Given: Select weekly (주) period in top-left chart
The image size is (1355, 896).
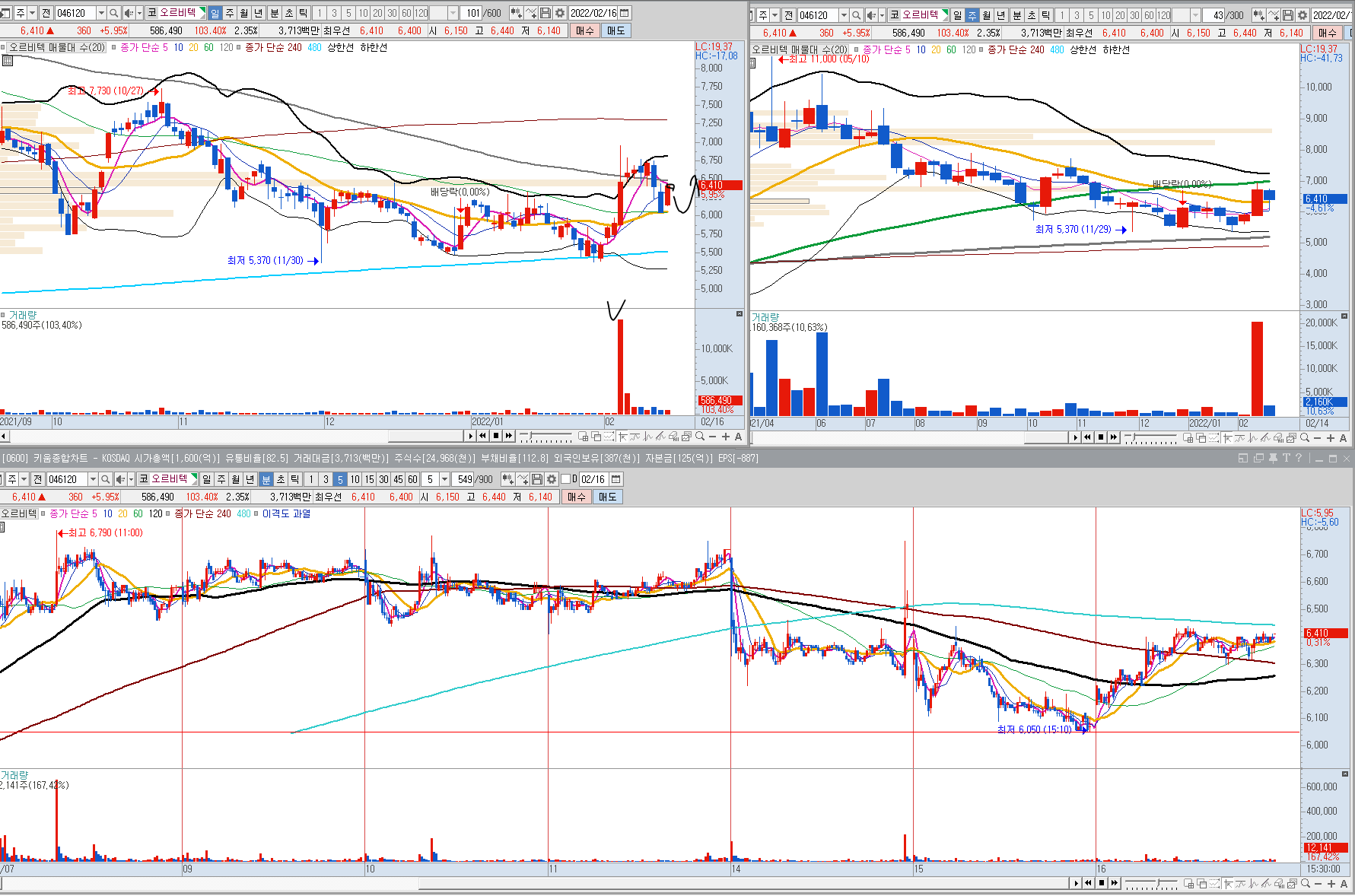Looking at the screenshot, I should click(x=229, y=13).
